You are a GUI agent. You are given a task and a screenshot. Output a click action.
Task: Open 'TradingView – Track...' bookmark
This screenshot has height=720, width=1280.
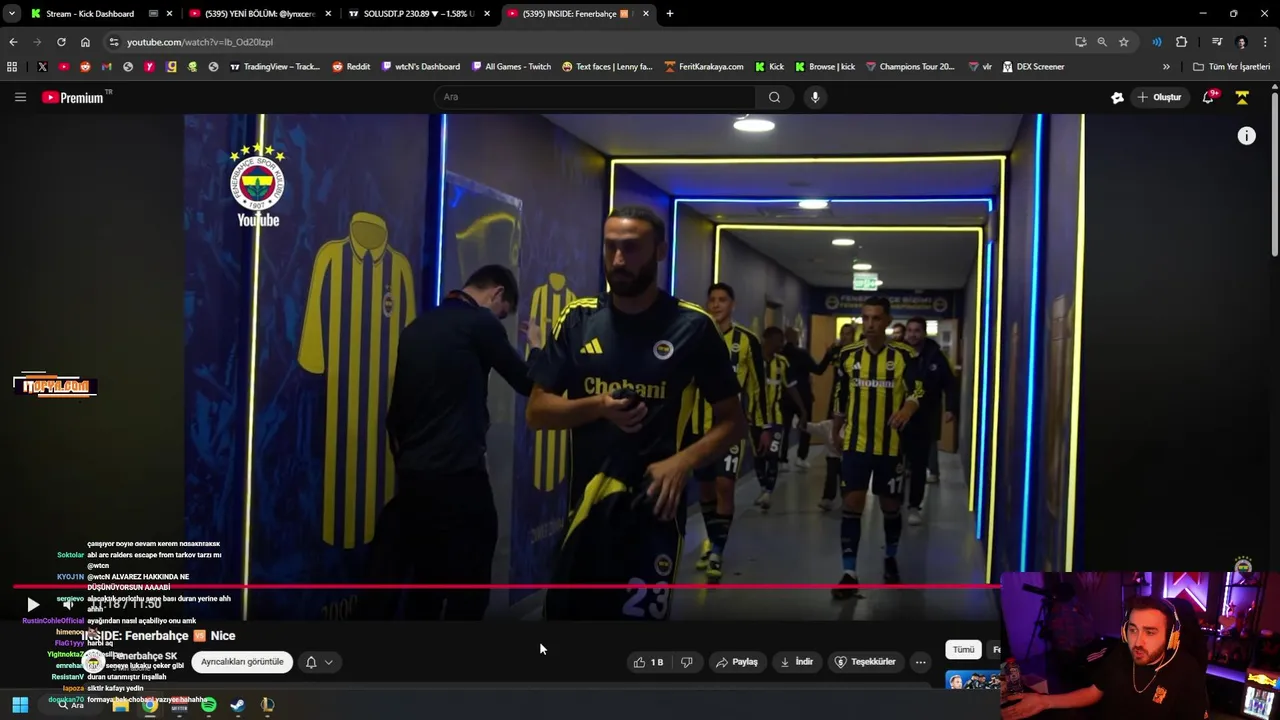coord(275,67)
